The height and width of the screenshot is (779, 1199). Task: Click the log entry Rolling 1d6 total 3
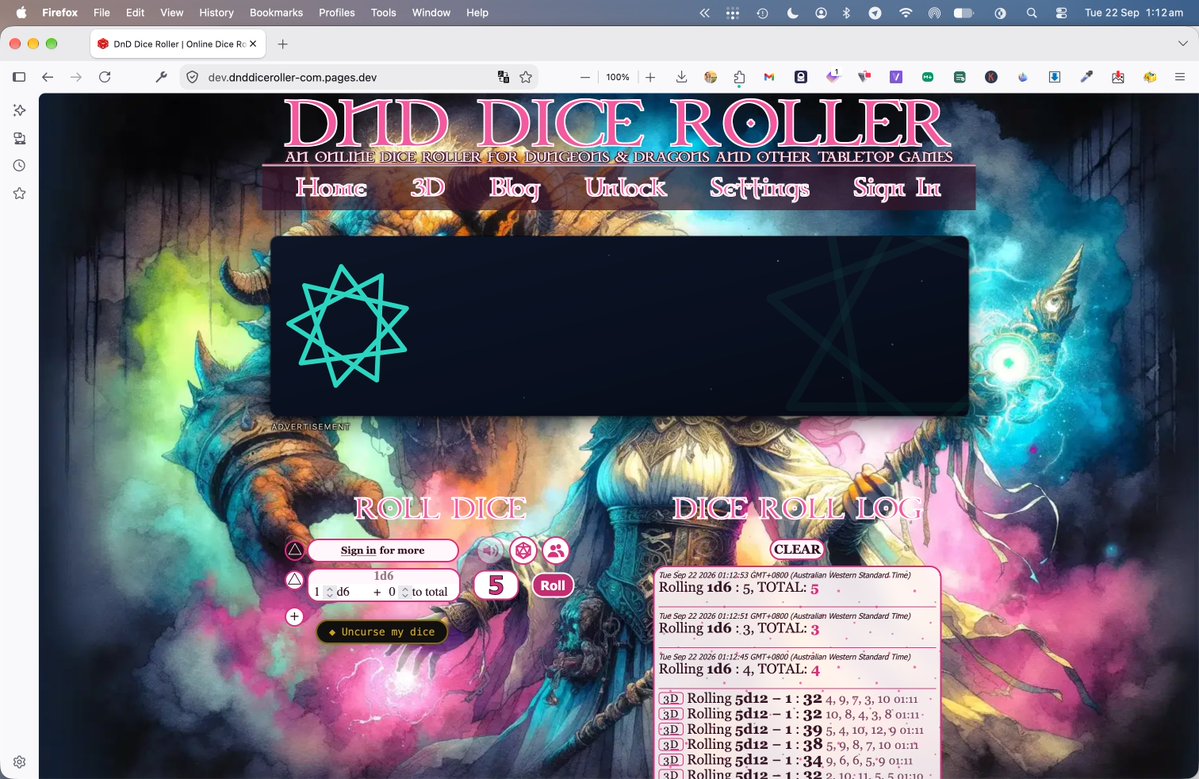pyautogui.click(x=797, y=625)
